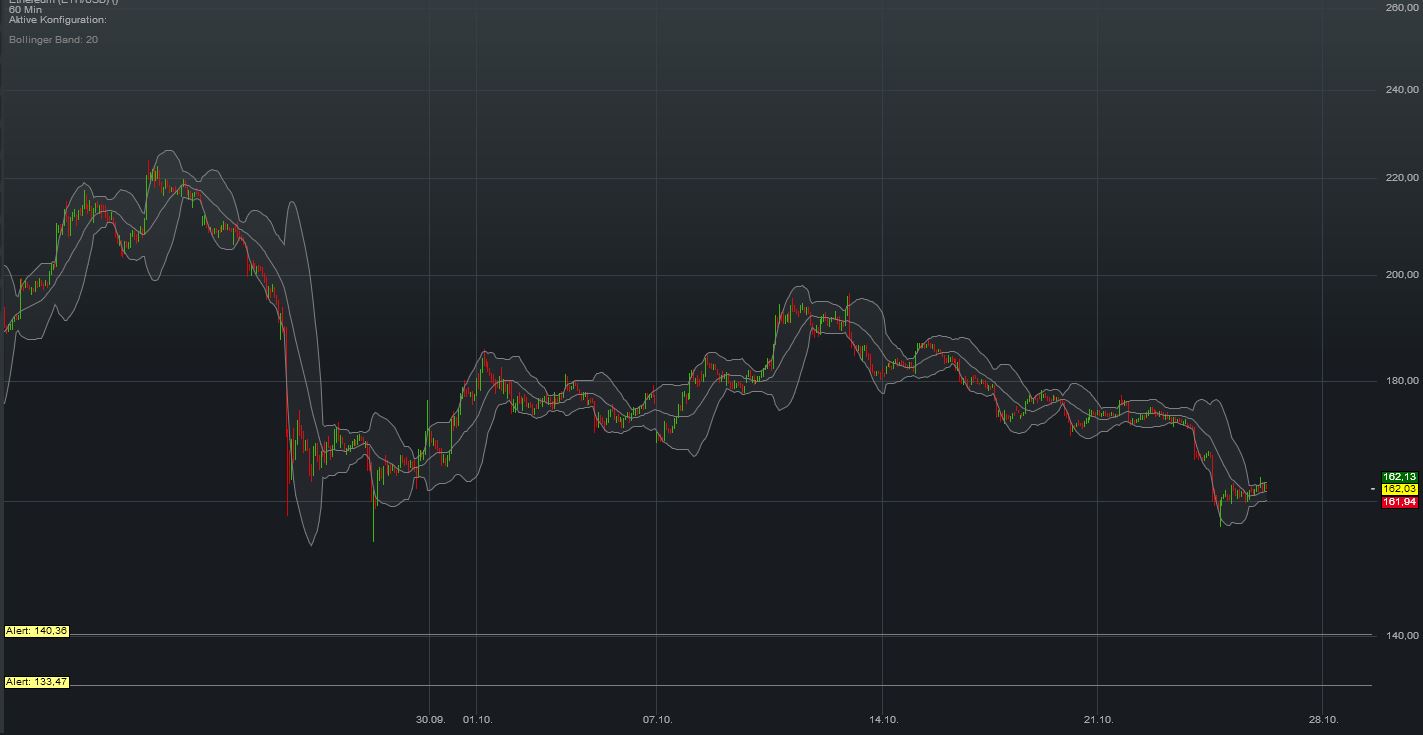Click the 220,00 price axis label
This screenshot has width=1423, height=735.
point(1402,178)
